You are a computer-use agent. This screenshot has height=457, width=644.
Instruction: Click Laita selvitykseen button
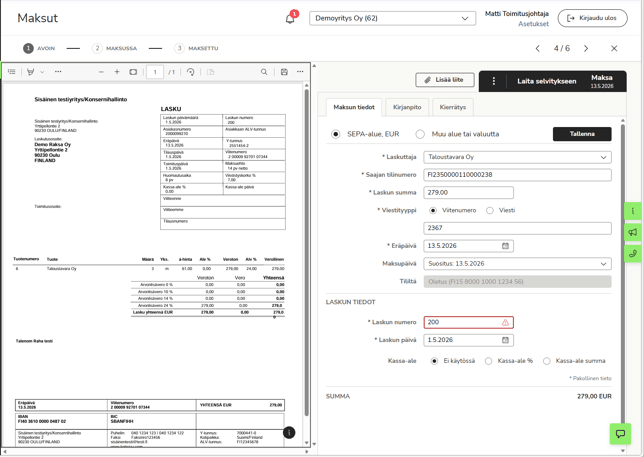tap(546, 81)
